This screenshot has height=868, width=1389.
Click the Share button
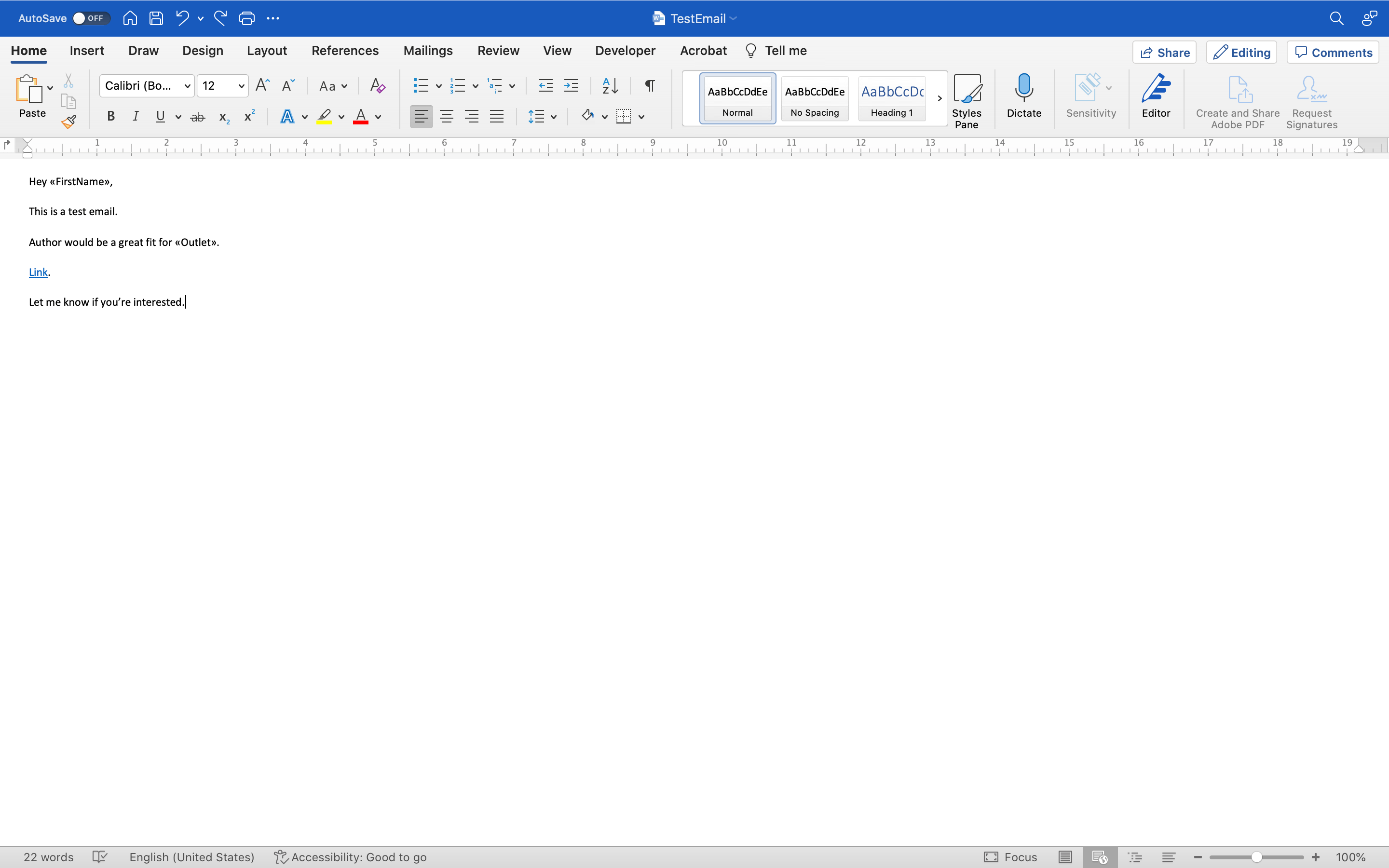point(1165,52)
